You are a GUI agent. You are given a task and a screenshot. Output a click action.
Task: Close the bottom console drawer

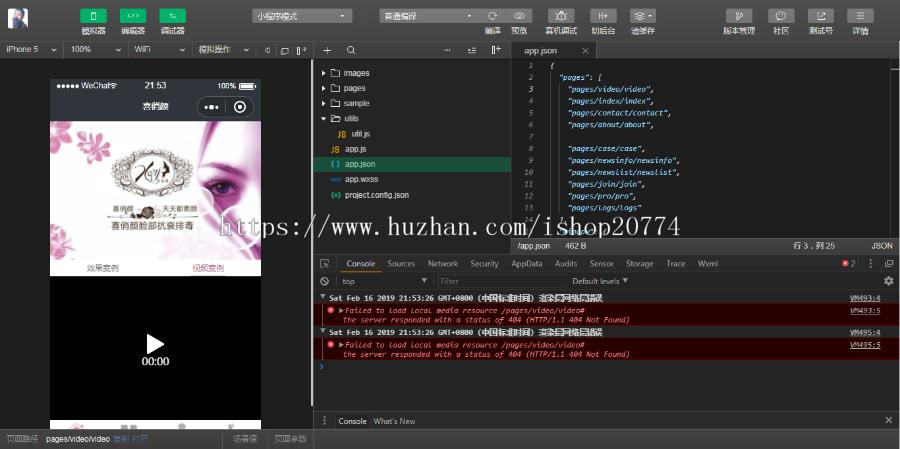[x=889, y=420]
